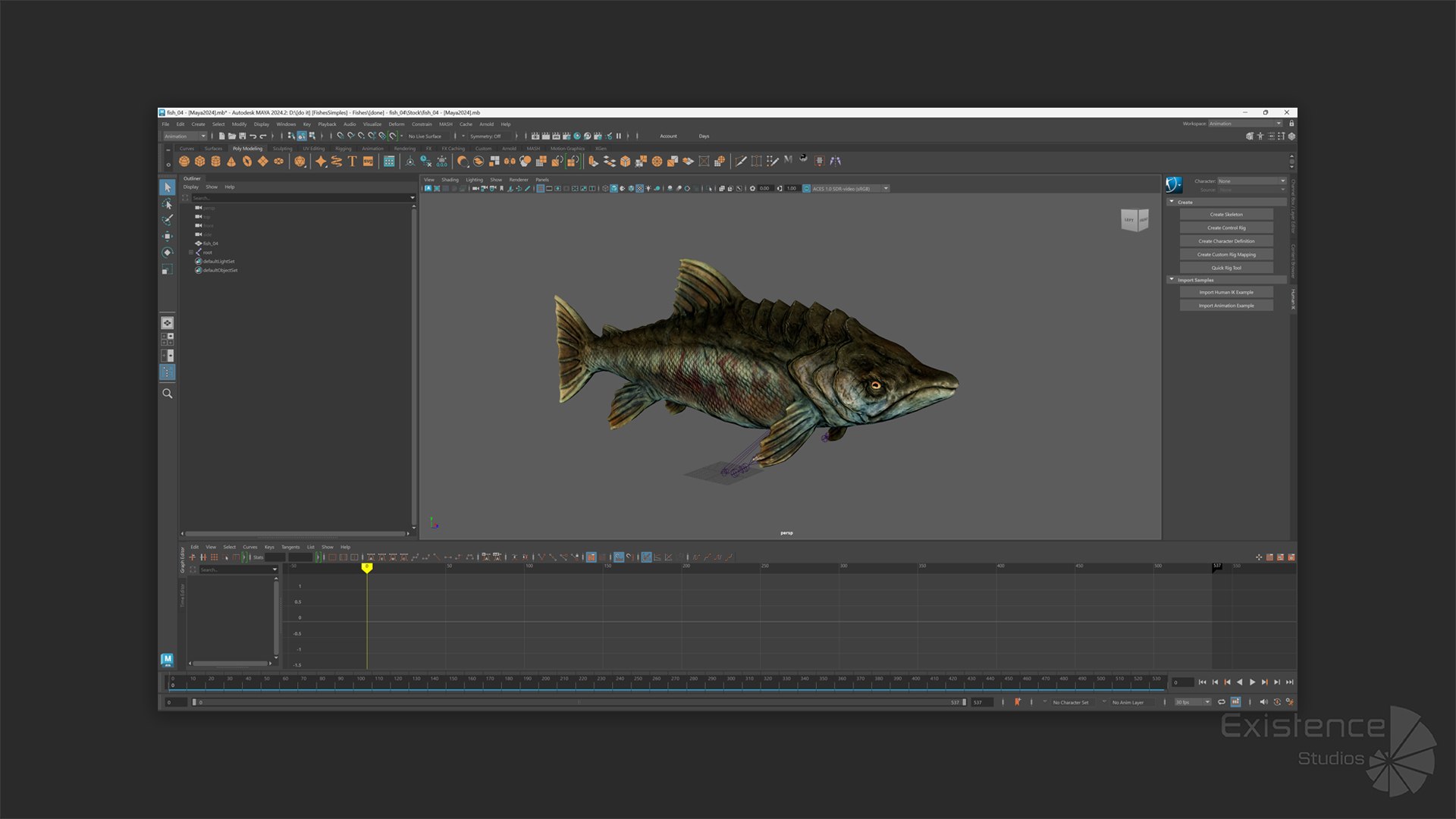1456x819 pixels.
Task: Click the mirror shelf icon at shelf end
Action: [x=836, y=162]
